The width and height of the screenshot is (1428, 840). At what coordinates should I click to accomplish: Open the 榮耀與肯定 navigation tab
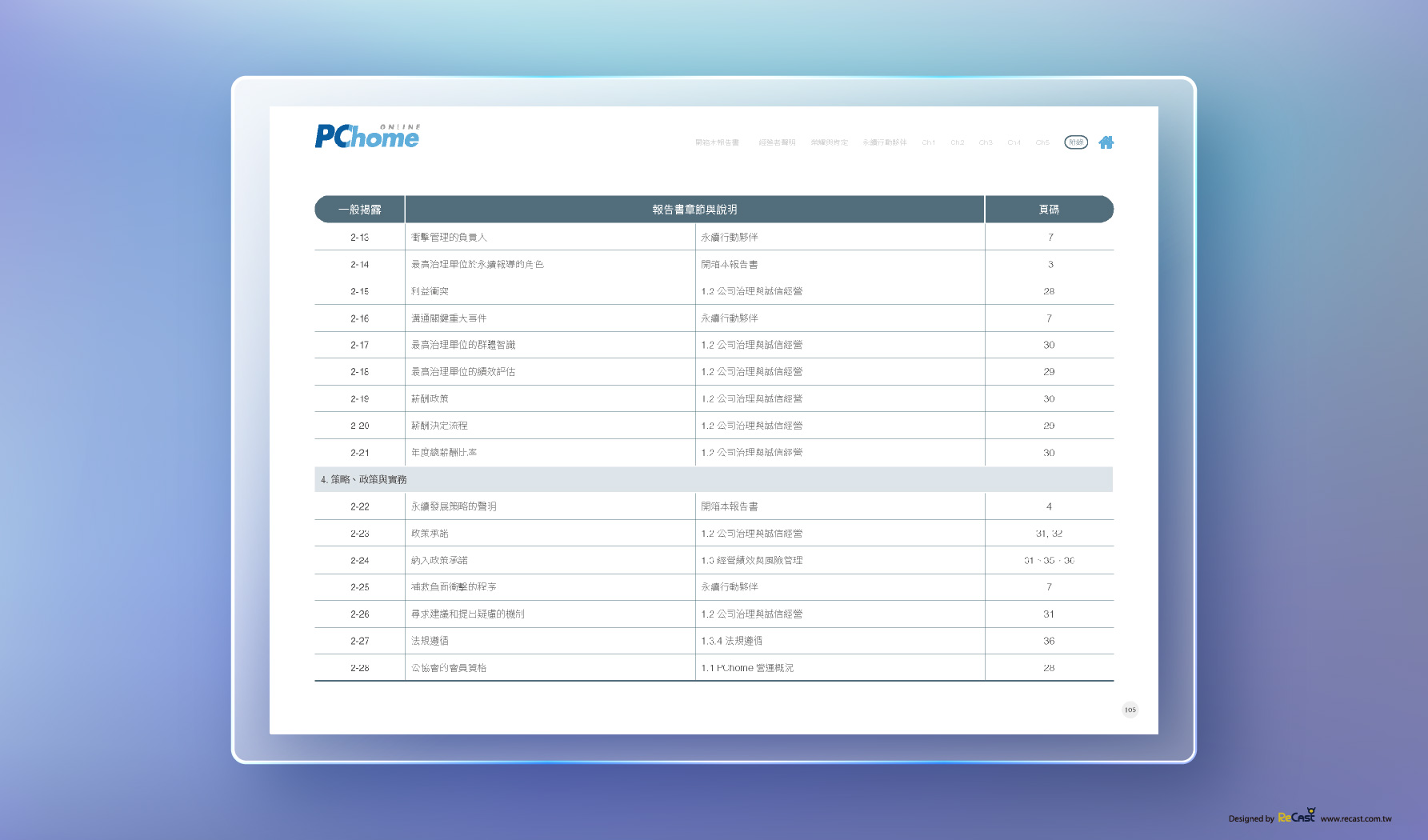(829, 142)
